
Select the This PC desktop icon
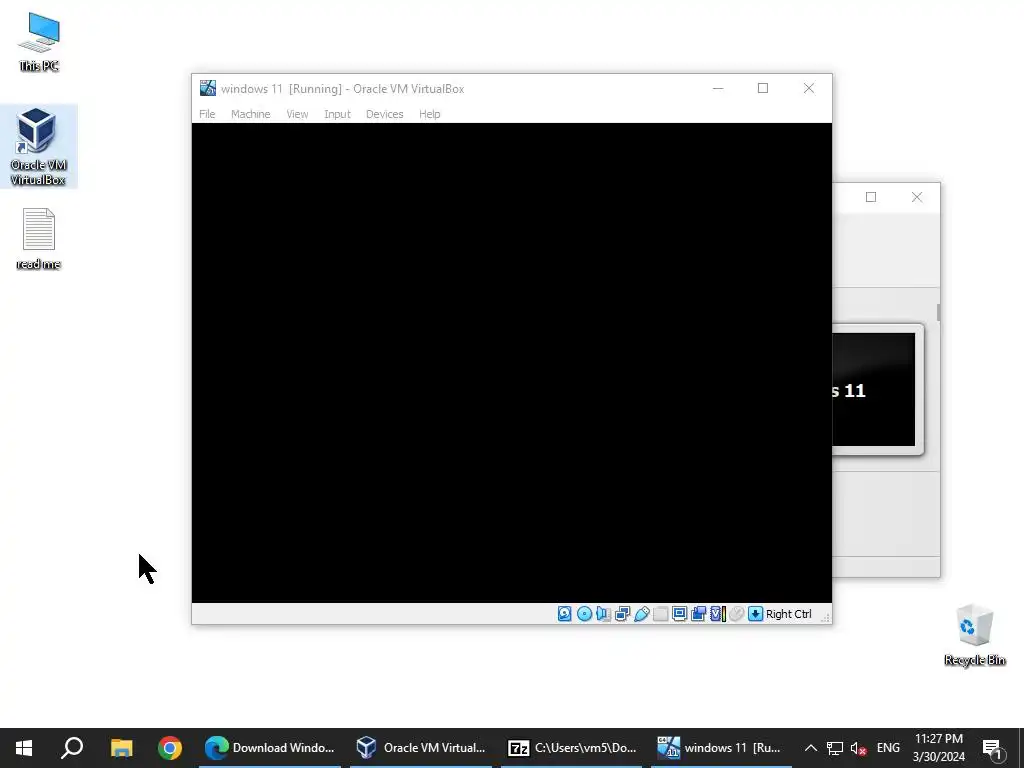coord(39,42)
